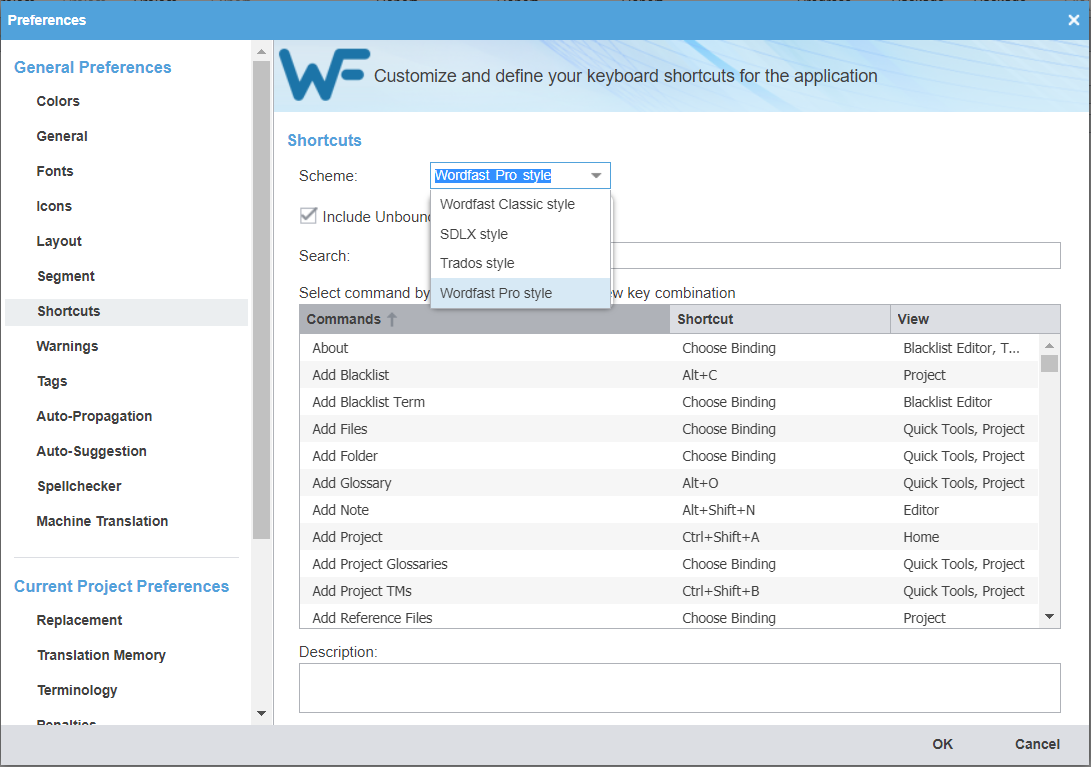The height and width of the screenshot is (767, 1091).
Task: Open Auto-Suggestion preferences
Action: tap(91, 451)
